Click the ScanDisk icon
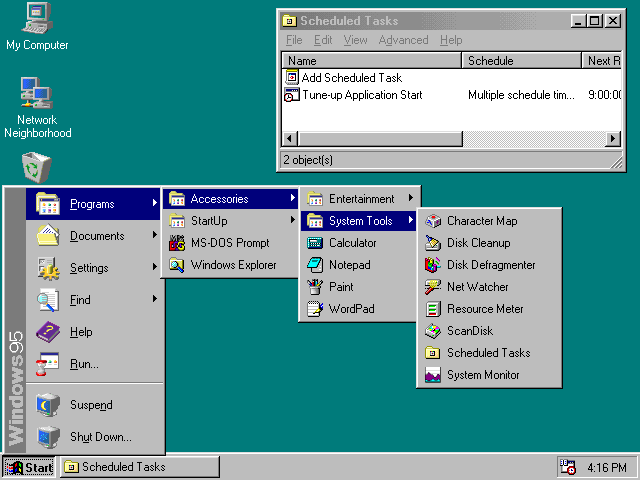 tap(433, 331)
